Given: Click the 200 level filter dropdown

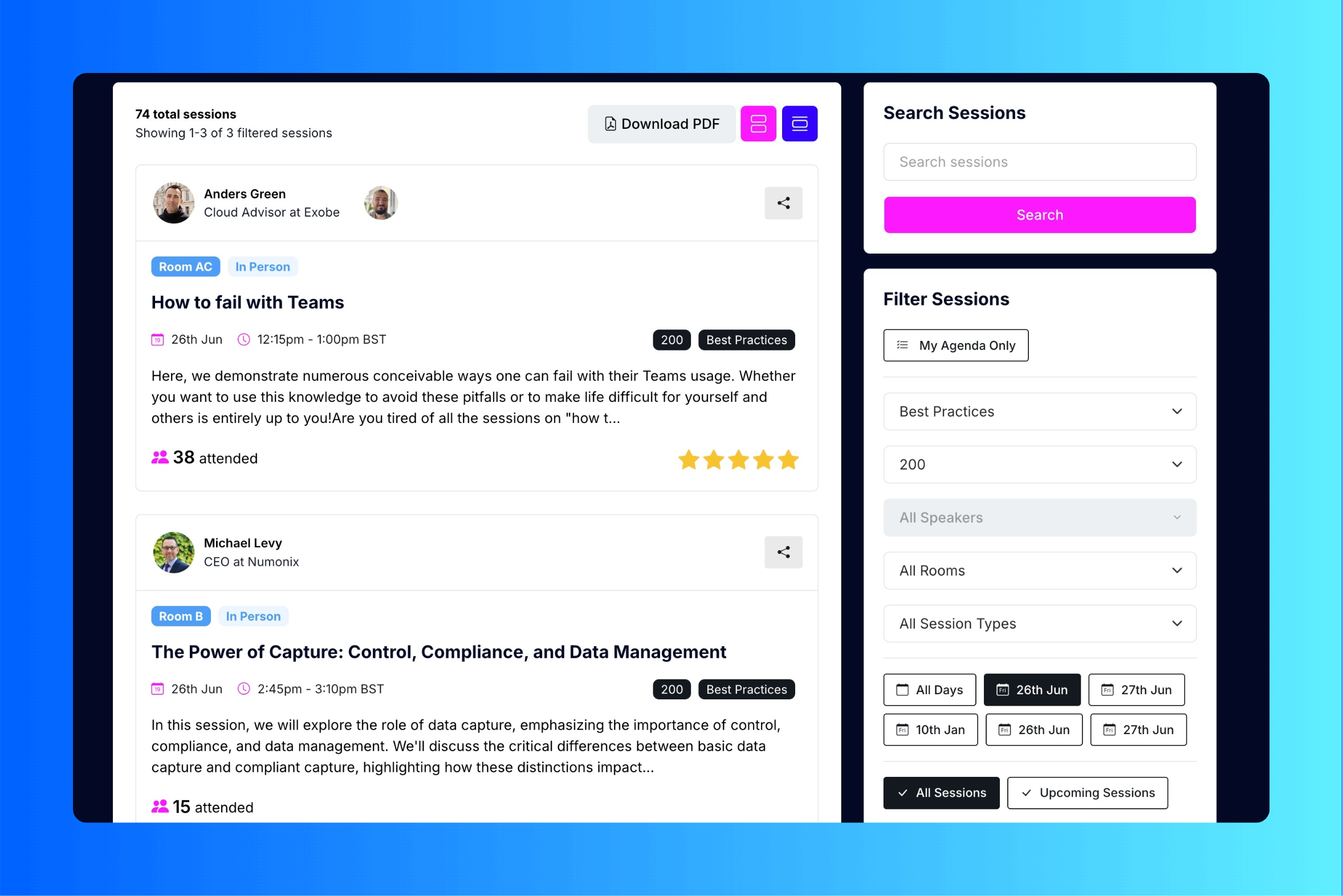Looking at the screenshot, I should [x=1040, y=464].
